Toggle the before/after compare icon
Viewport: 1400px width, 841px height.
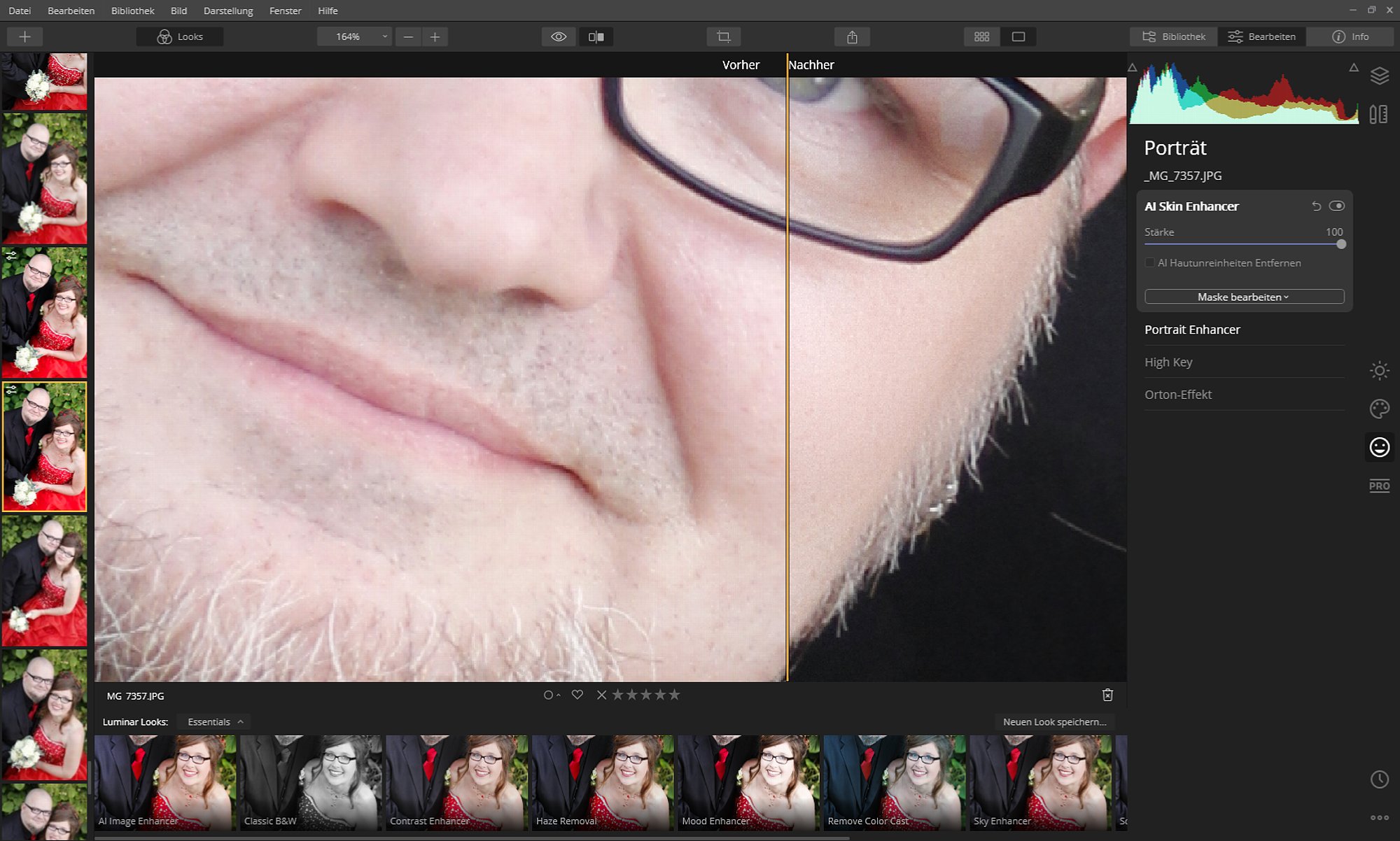(596, 36)
